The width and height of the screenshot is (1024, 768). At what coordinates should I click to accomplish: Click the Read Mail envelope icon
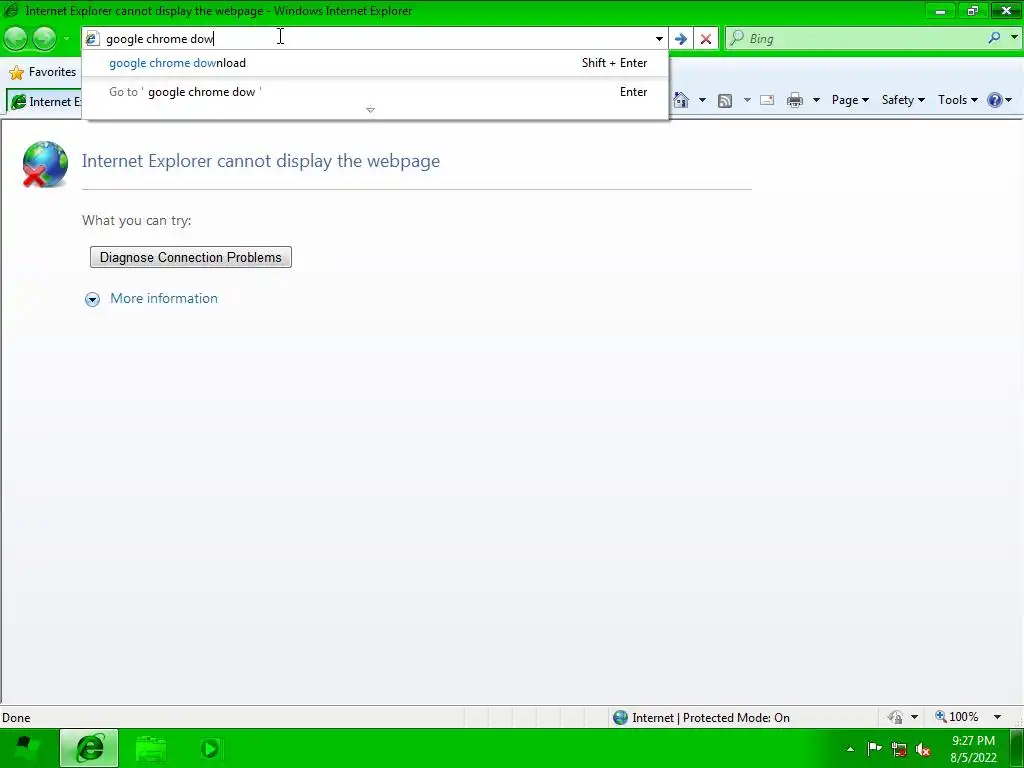point(767,100)
